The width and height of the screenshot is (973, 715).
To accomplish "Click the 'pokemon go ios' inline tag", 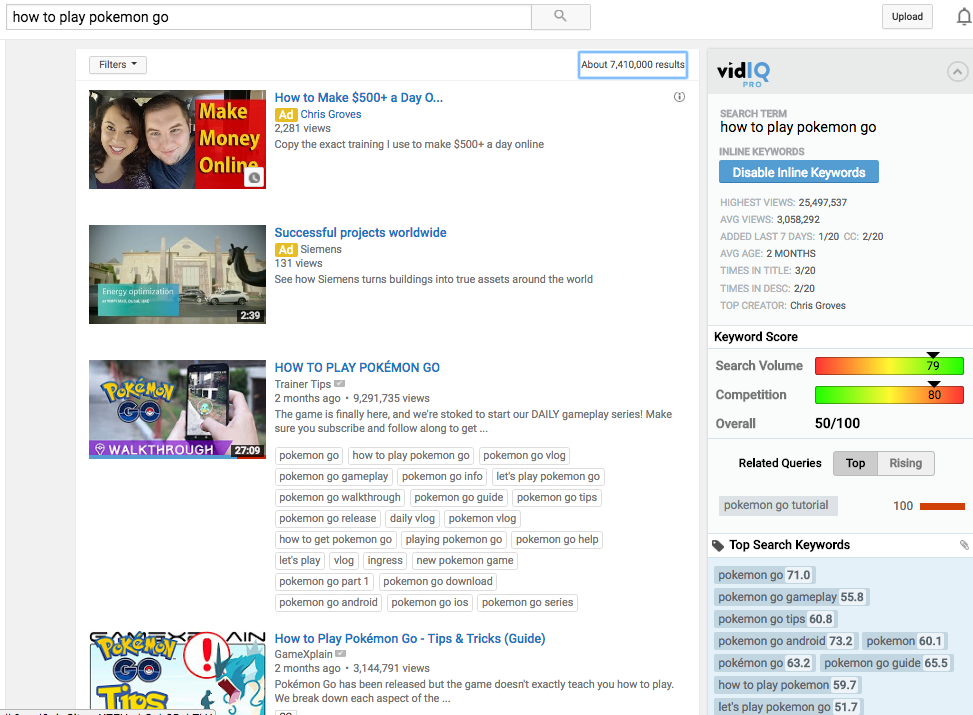I will pos(430,603).
